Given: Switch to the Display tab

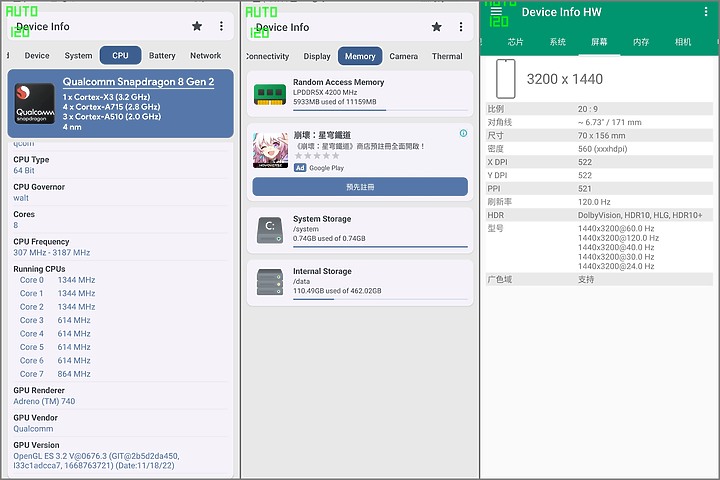Looking at the screenshot, I should point(317,56).
